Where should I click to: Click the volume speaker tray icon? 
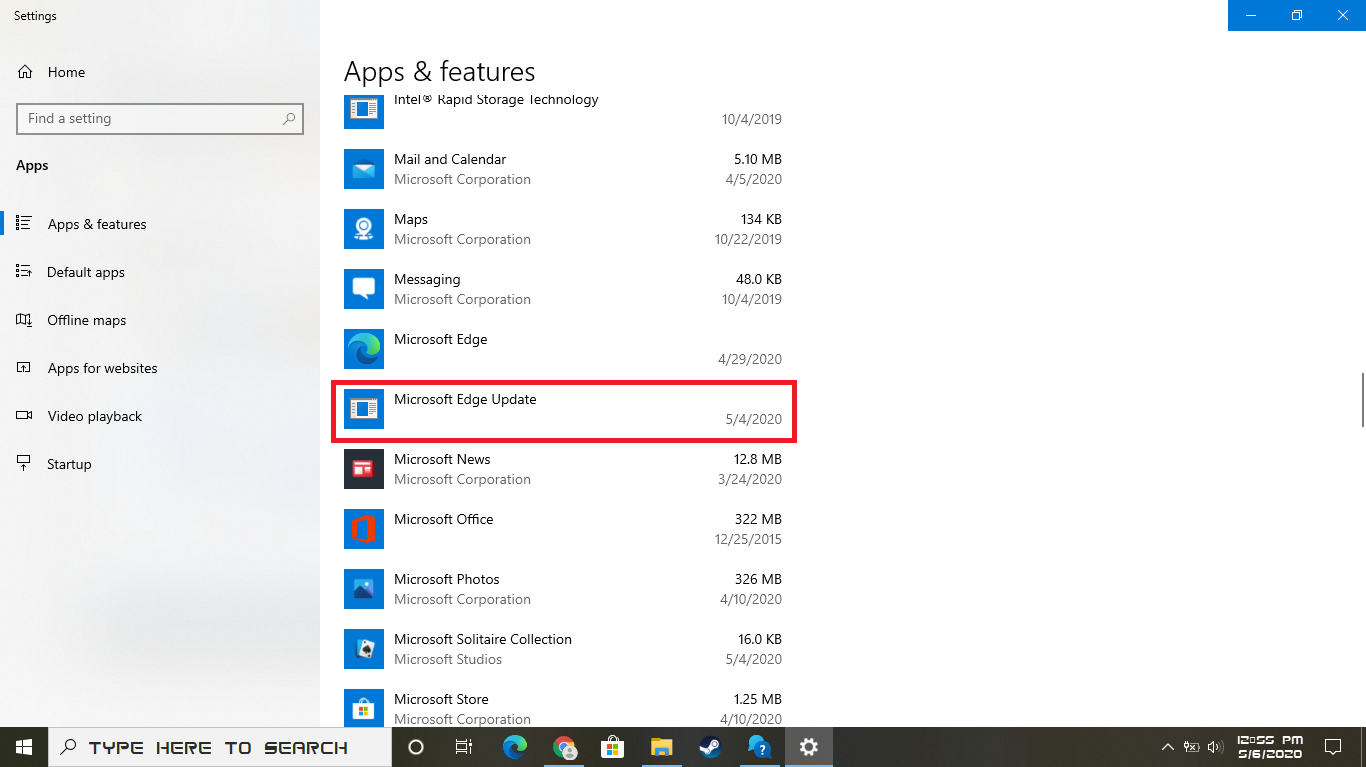tap(1216, 747)
